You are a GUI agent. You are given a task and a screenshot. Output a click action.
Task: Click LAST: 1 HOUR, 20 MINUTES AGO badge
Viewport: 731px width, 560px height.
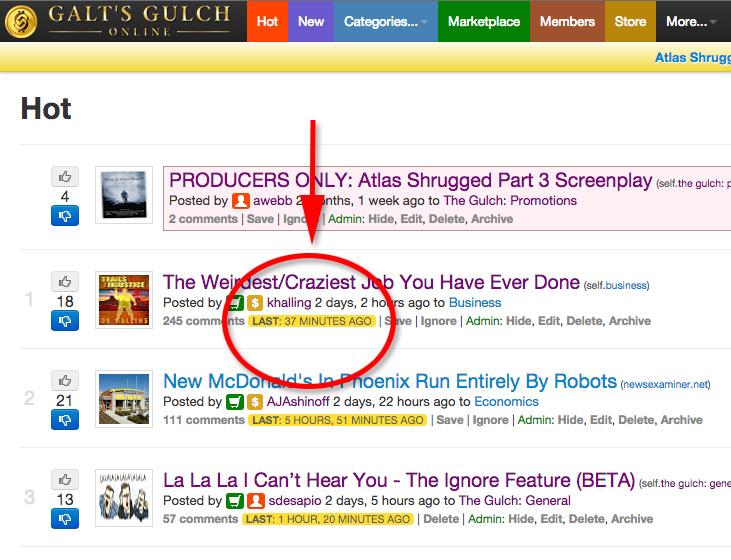click(328, 519)
